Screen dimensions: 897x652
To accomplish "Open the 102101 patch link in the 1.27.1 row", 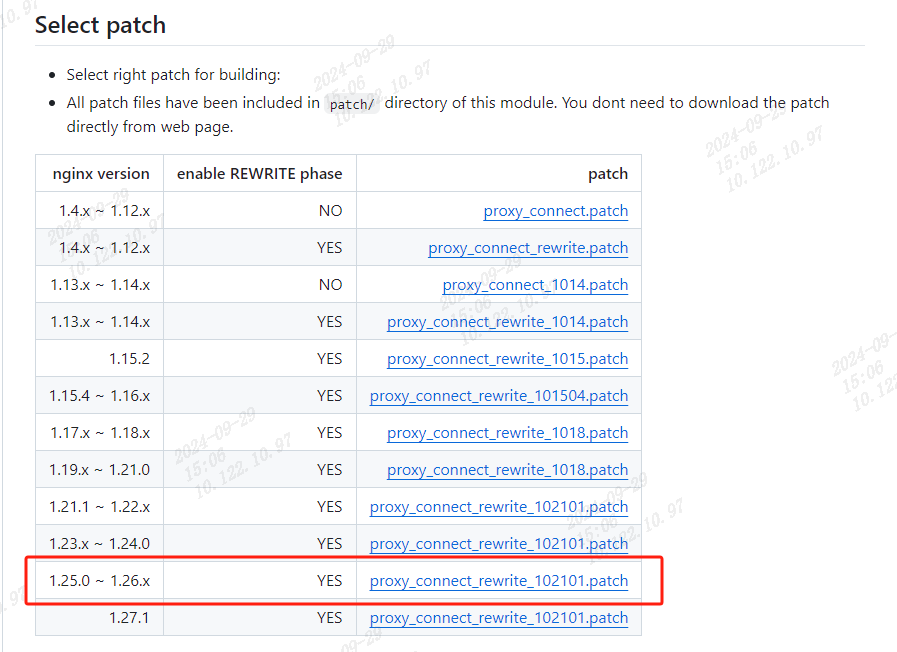I will 499,618.
